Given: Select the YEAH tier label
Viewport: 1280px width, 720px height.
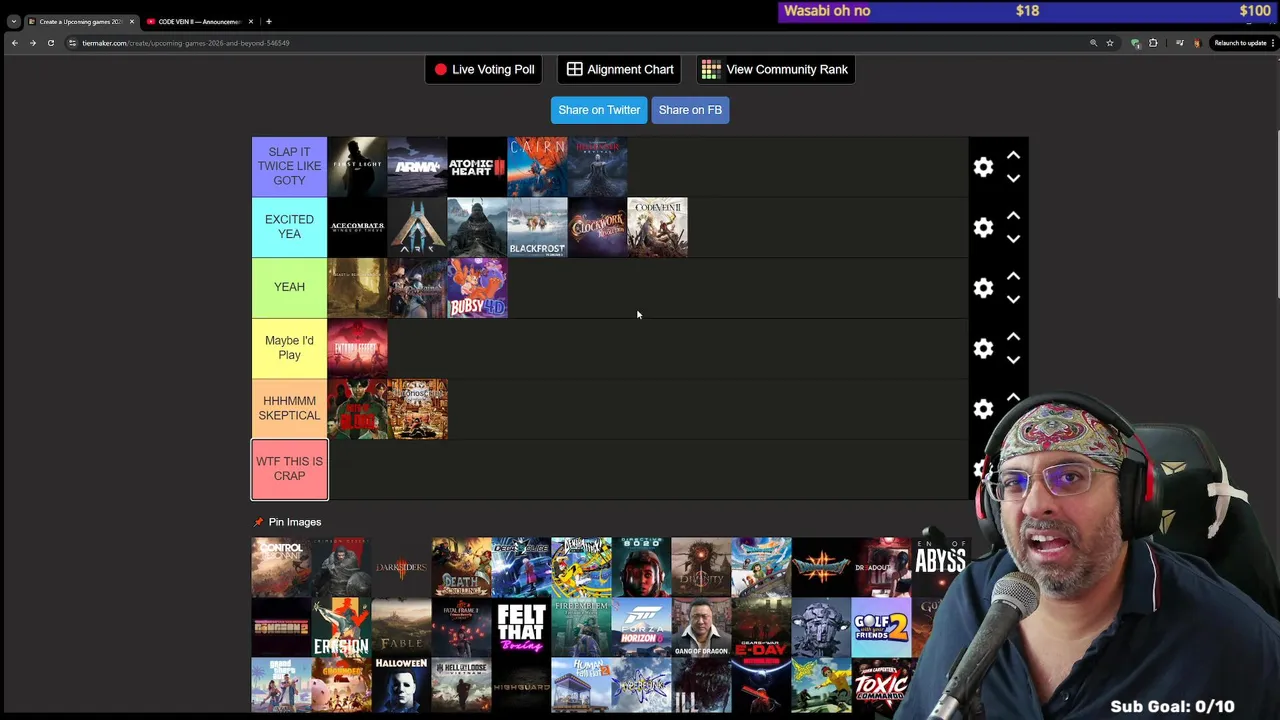Looking at the screenshot, I should (289, 287).
